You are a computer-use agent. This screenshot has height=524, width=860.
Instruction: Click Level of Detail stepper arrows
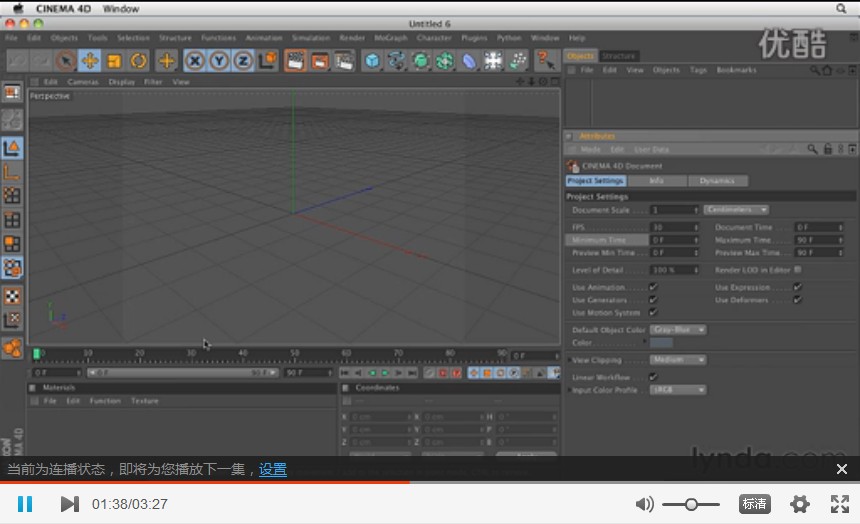[696, 270]
